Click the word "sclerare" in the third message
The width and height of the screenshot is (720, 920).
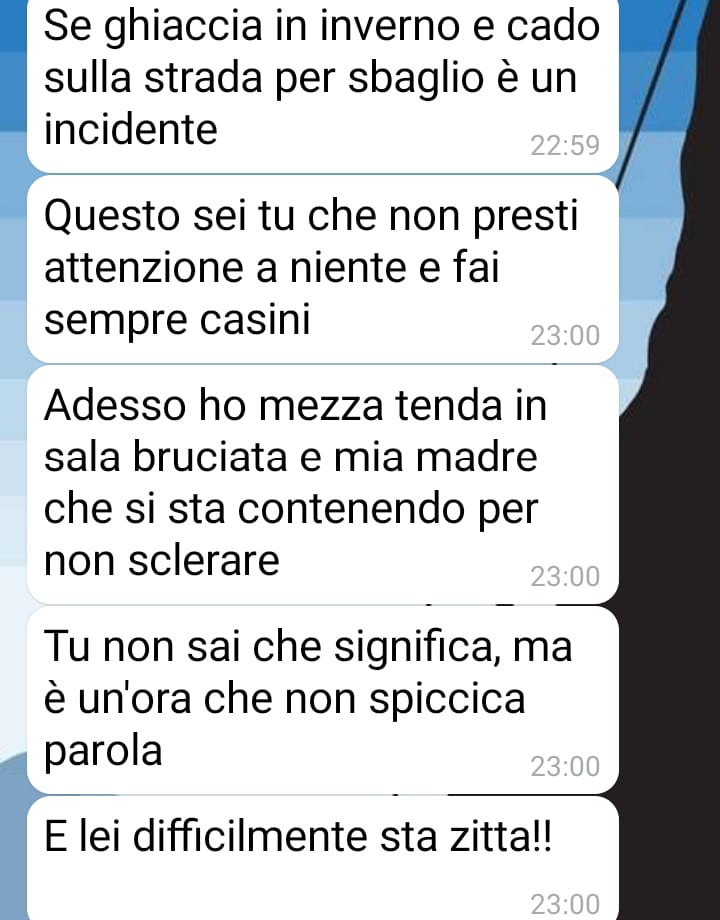(x=204, y=561)
